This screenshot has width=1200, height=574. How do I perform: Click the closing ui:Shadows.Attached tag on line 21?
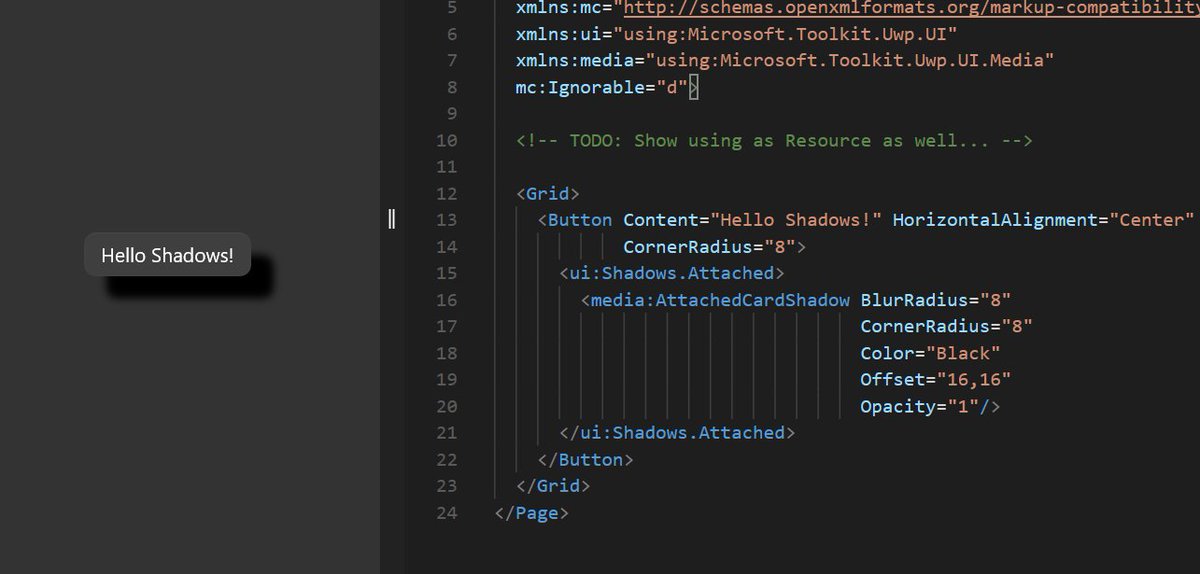coord(677,433)
